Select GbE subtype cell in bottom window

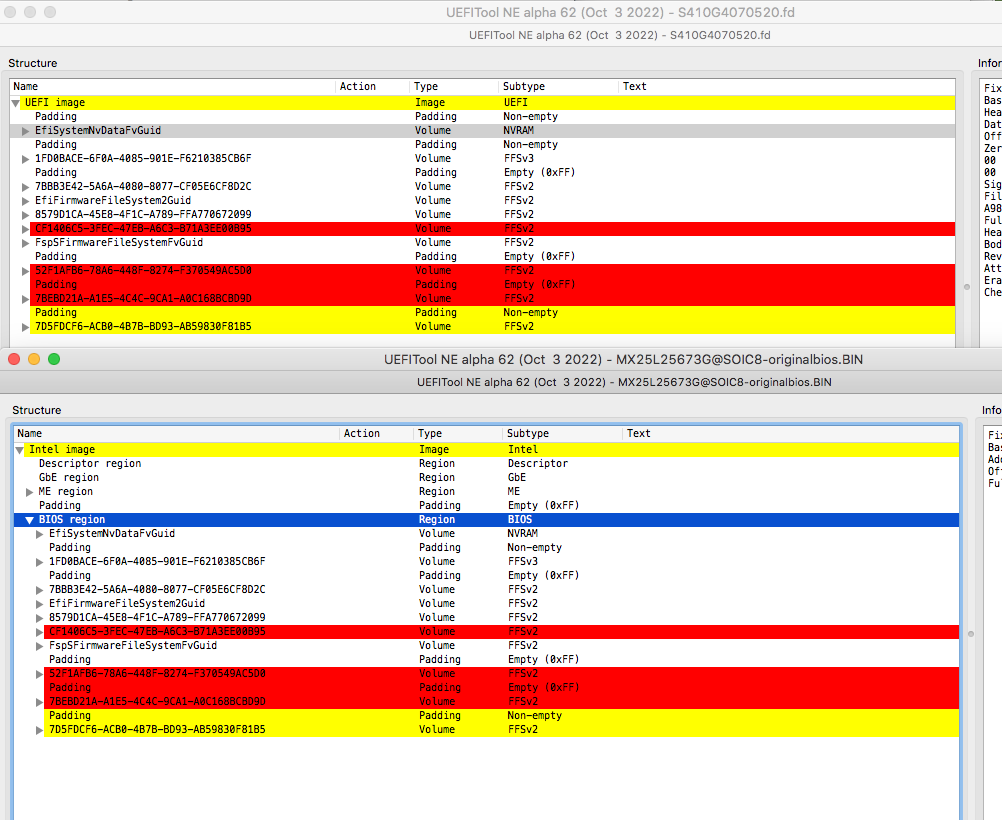517,477
